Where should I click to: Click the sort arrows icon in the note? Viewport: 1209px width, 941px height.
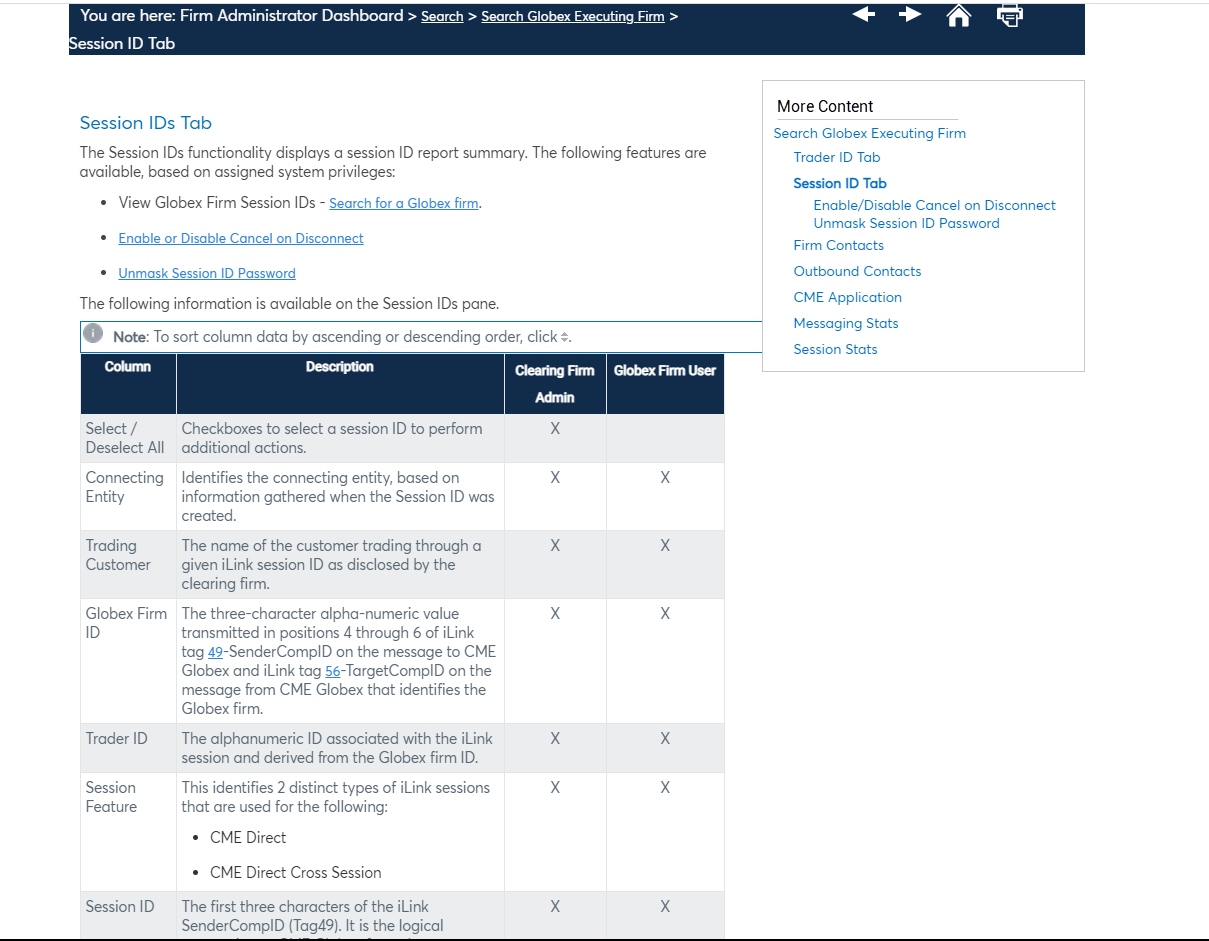pyautogui.click(x=564, y=337)
